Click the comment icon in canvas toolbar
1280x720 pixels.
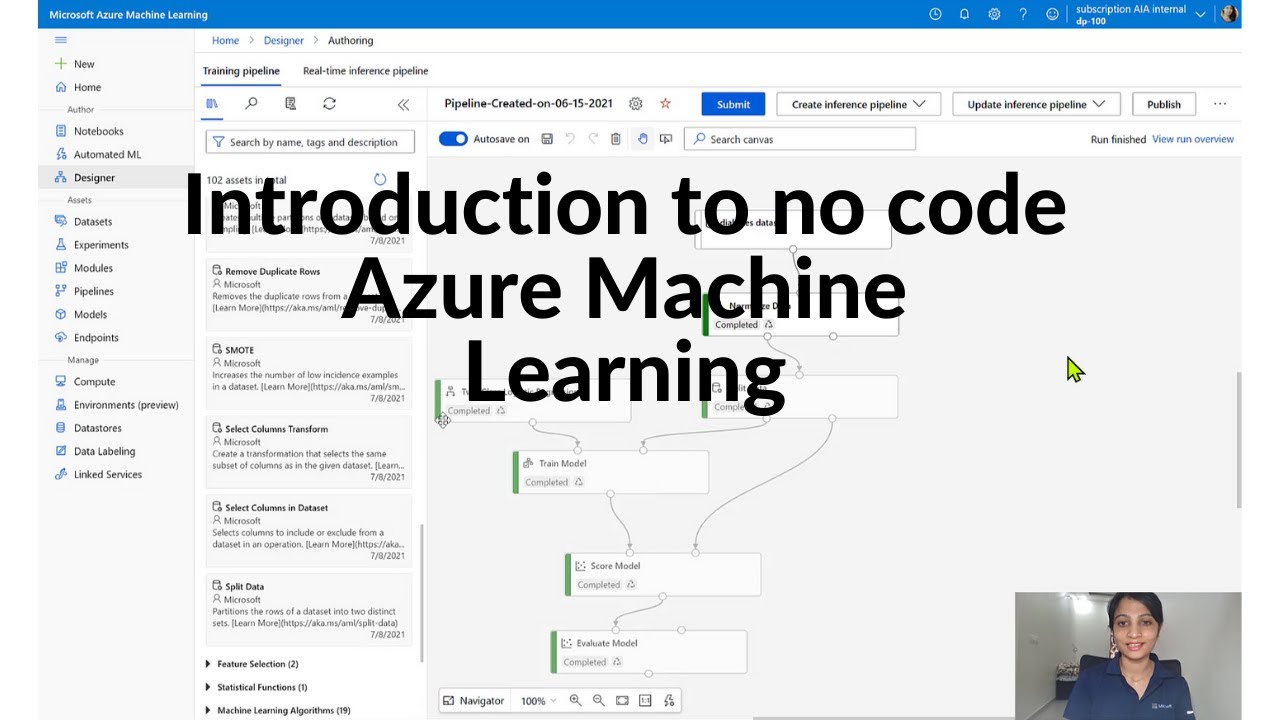point(666,139)
